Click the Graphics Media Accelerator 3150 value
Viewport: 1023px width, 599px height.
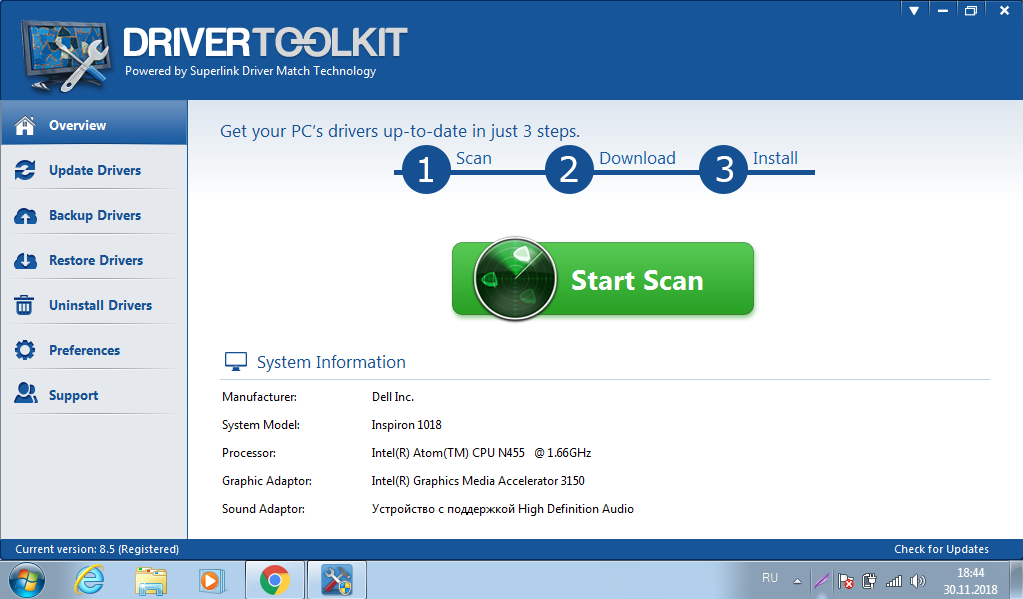tap(478, 481)
